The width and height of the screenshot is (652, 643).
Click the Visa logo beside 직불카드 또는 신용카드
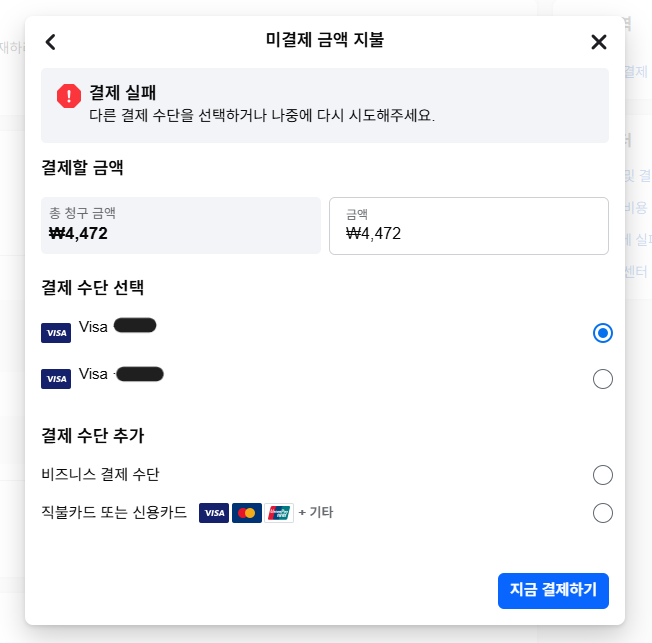click(214, 513)
